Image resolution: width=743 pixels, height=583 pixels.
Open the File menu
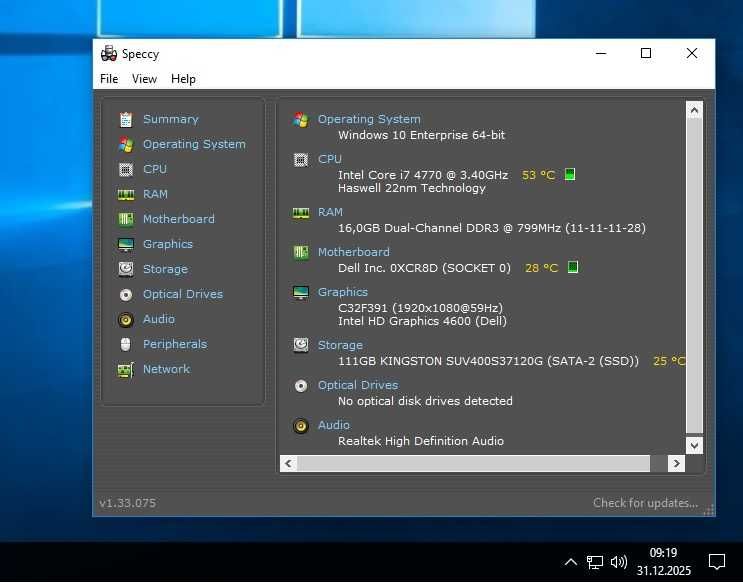109,79
